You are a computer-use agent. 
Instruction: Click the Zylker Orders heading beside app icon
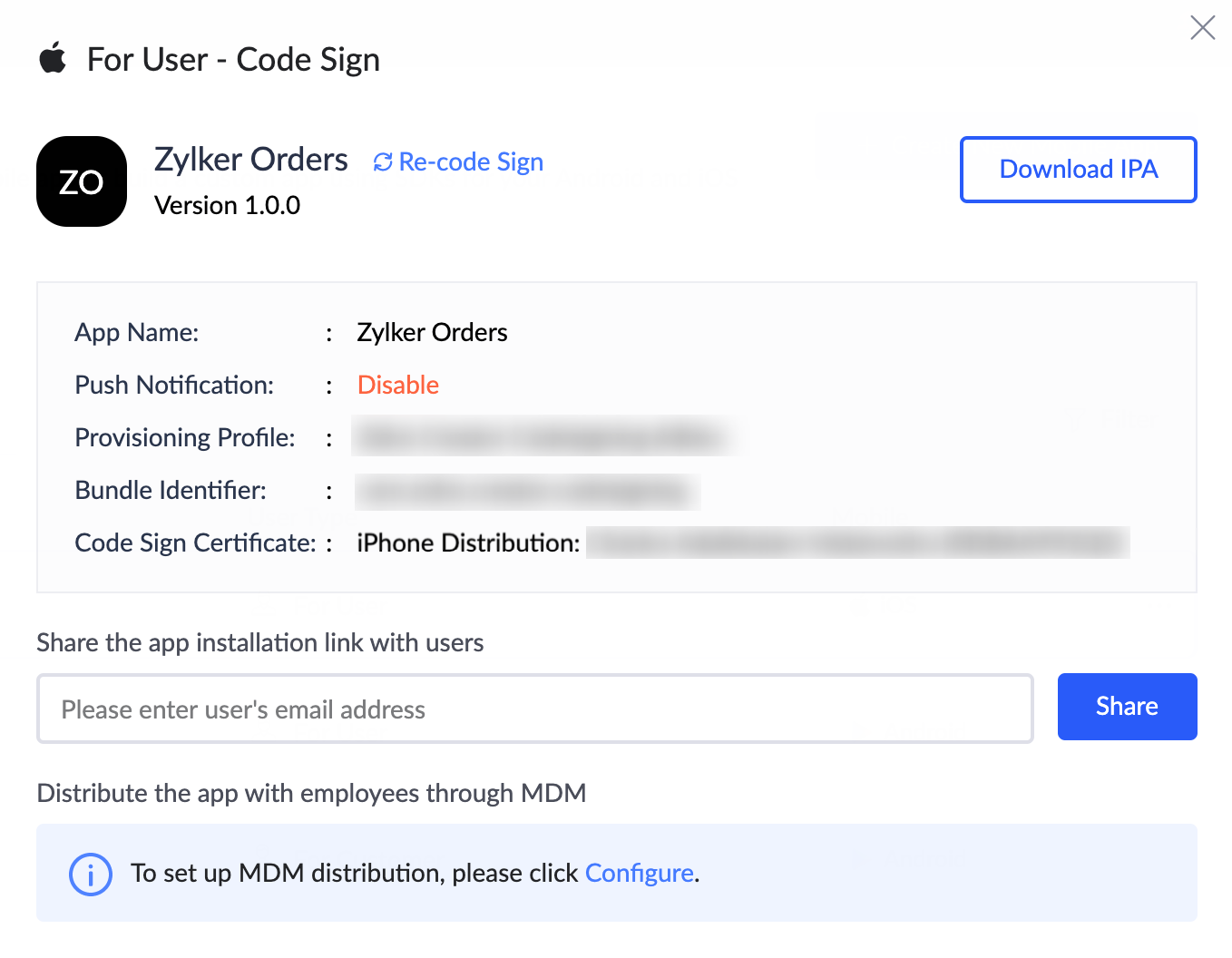[x=251, y=160]
